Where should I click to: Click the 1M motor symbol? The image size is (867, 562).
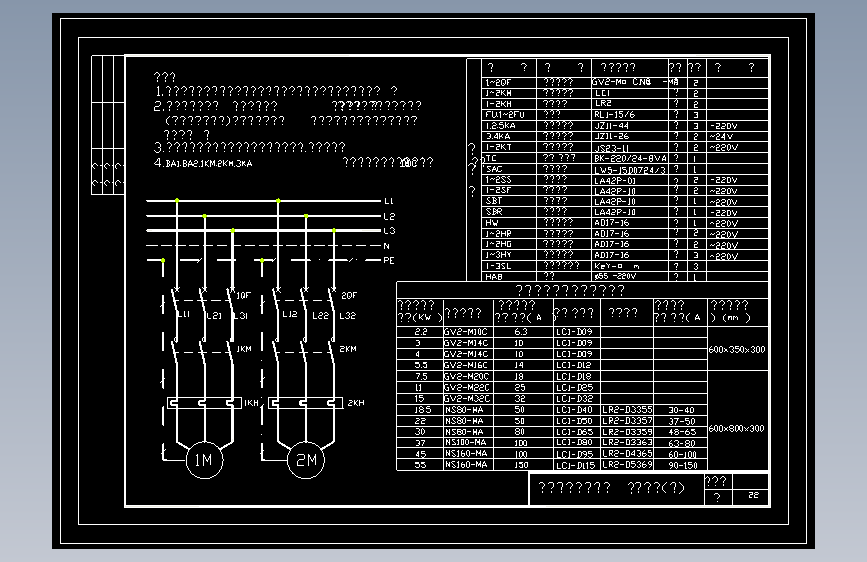click(204, 460)
